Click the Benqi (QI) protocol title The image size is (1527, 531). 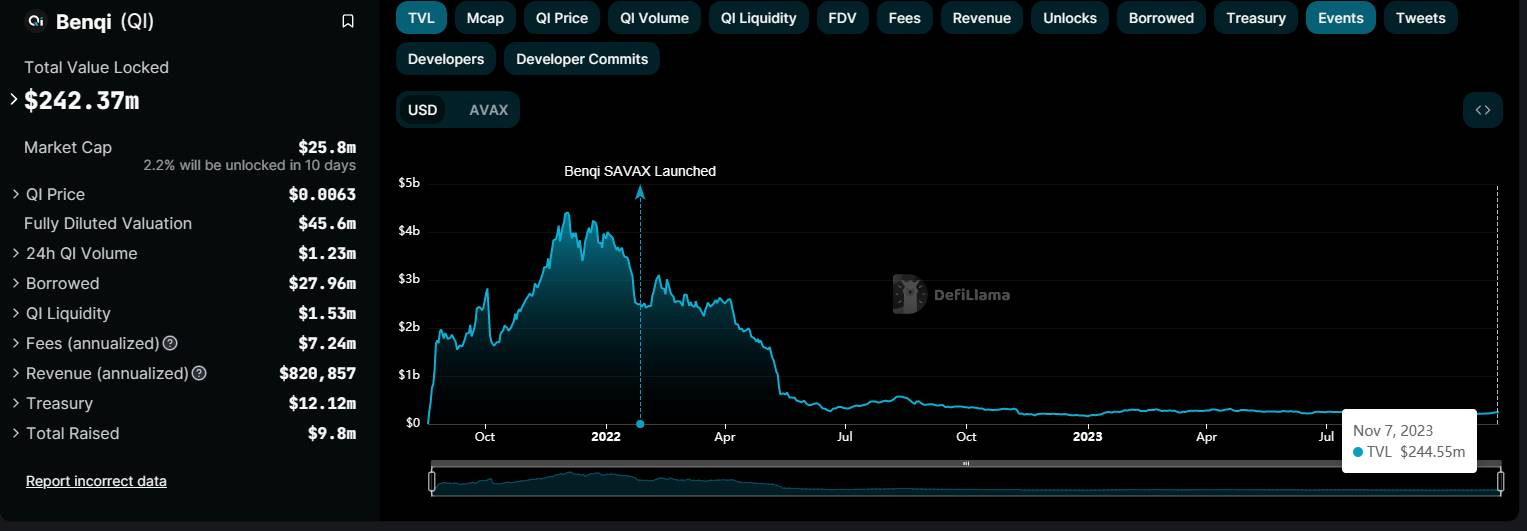[105, 21]
